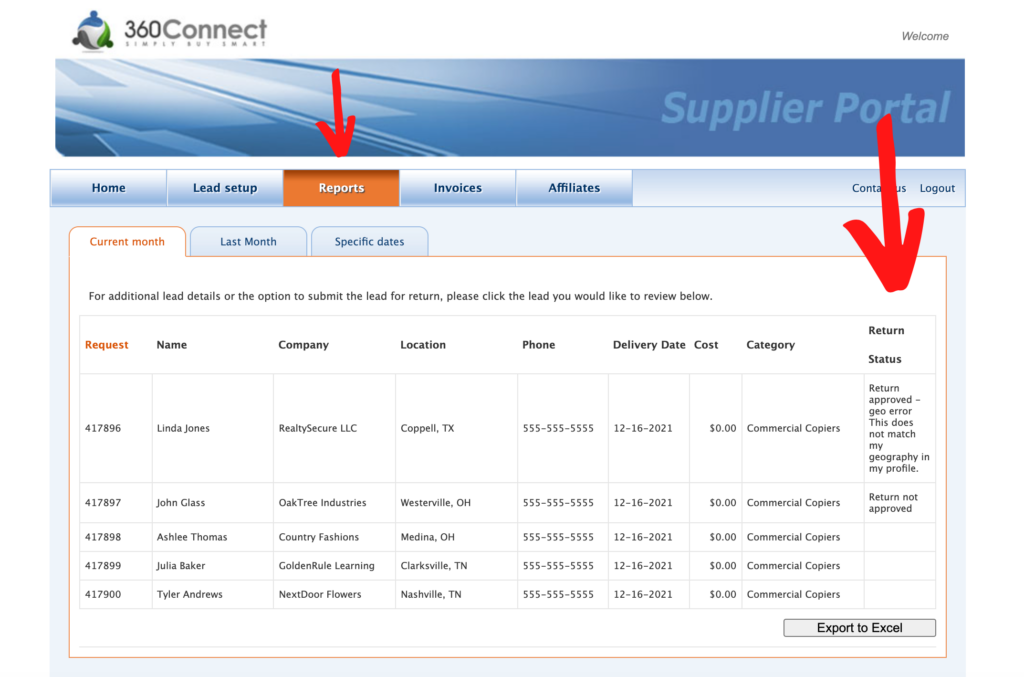This screenshot has width=1024, height=677.
Task: Click the Ashlee Thomas lead entry
Action: [x=192, y=537]
